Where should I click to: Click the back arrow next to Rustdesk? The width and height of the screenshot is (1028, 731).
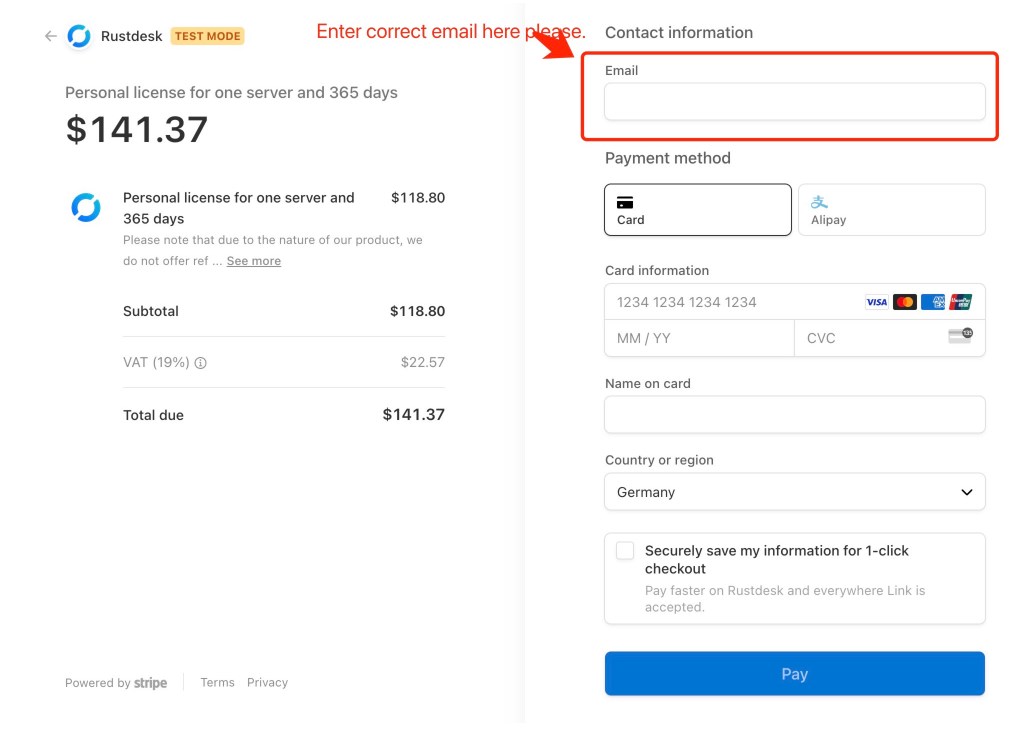point(50,36)
